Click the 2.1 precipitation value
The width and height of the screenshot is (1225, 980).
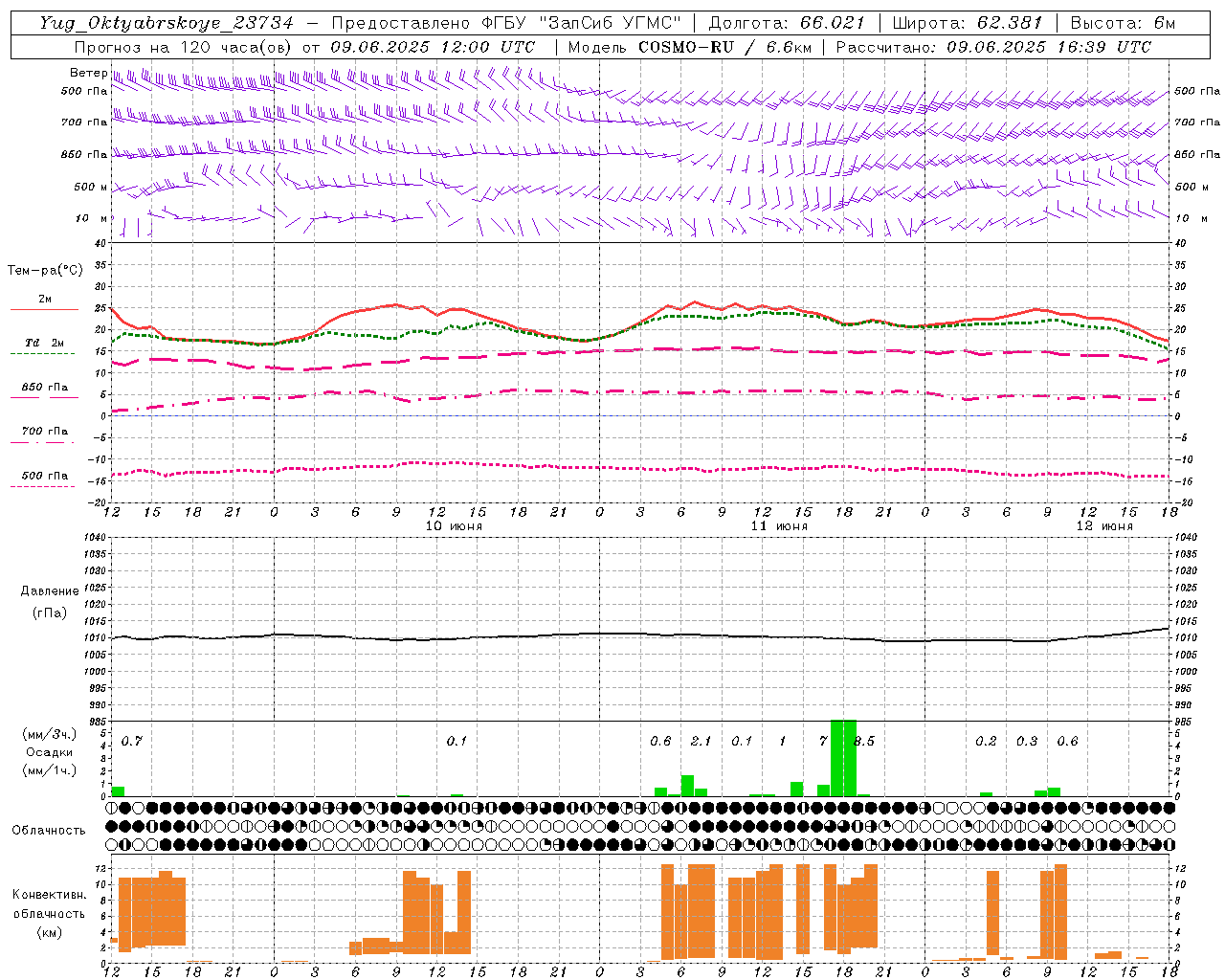(701, 741)
